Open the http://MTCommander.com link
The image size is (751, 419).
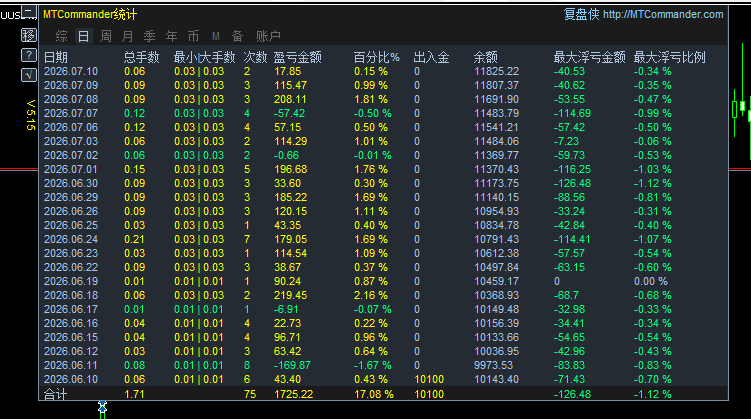tap(663, 14)
